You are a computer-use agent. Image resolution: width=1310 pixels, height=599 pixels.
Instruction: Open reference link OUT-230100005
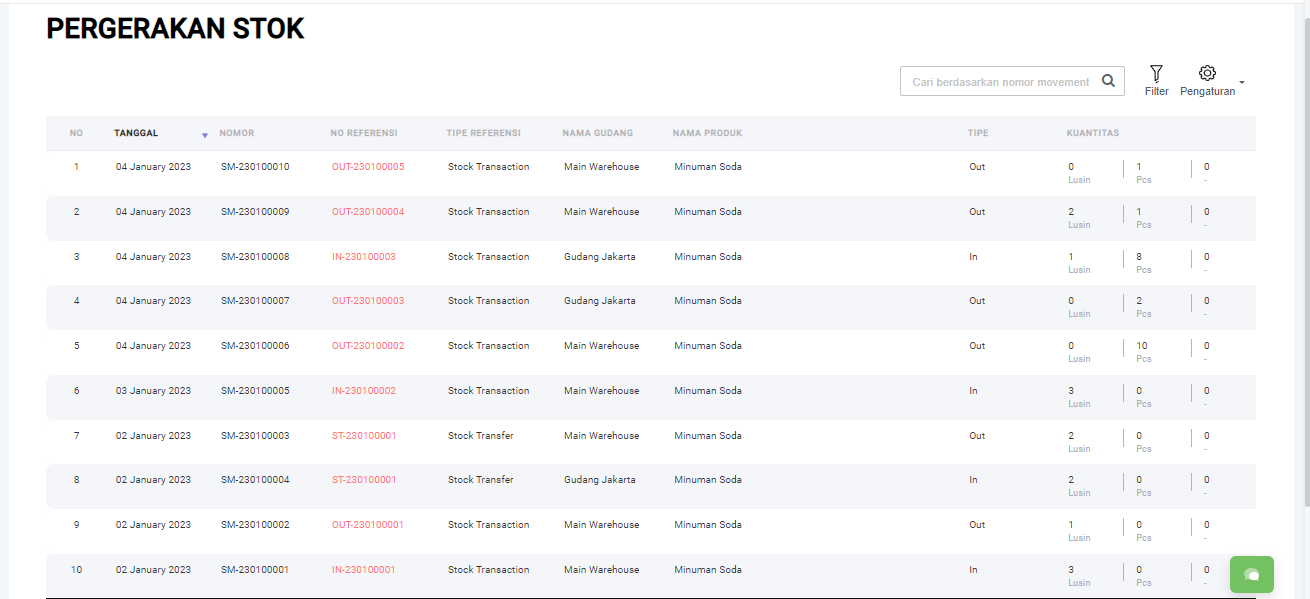[x=368, y=167]
